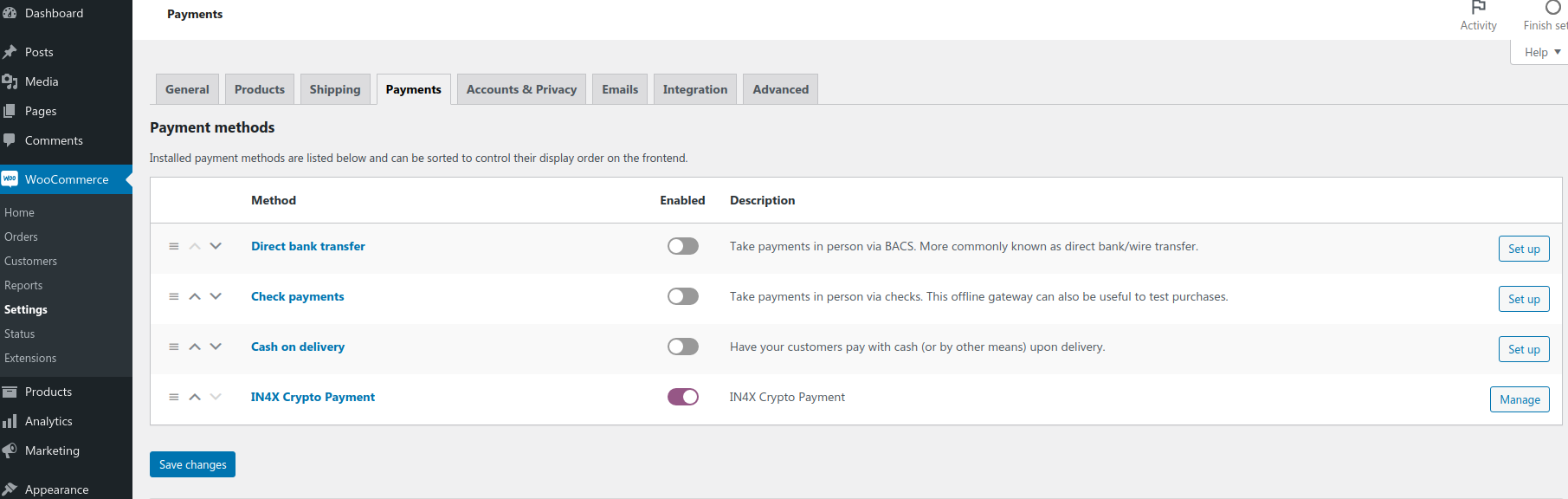1568x499 pixels.
Task: Click the Marketing megaphone icon
Action: (x=10, y=450)
